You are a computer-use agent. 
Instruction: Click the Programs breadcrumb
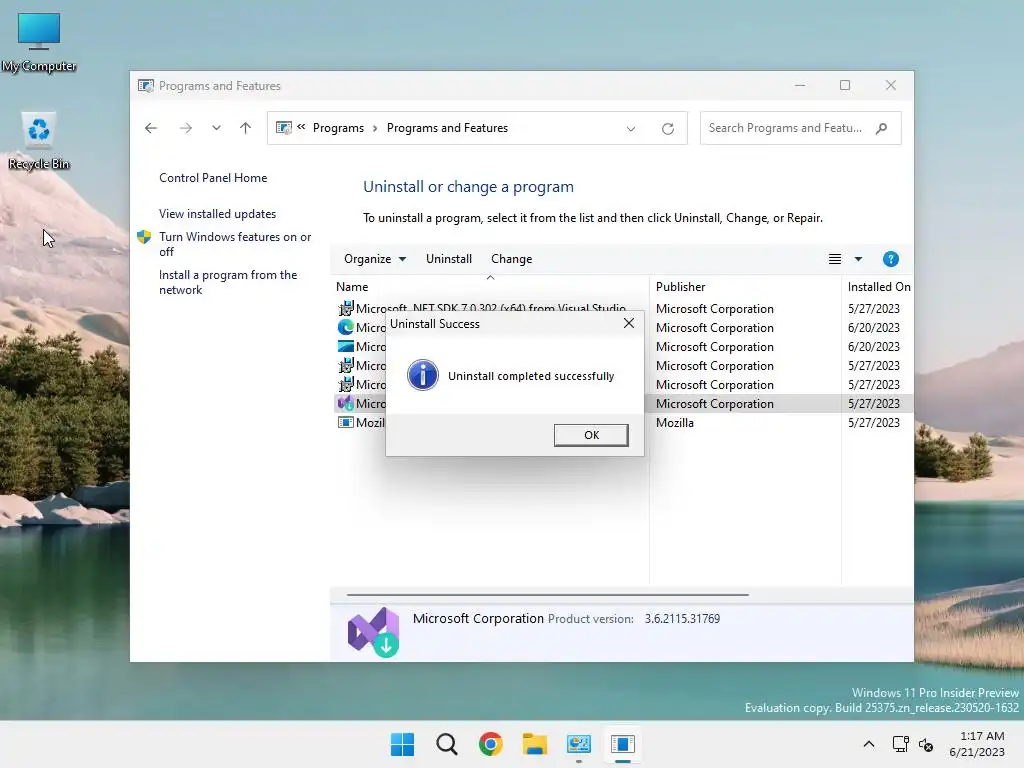pyautogui.click(x=338, y=128)
